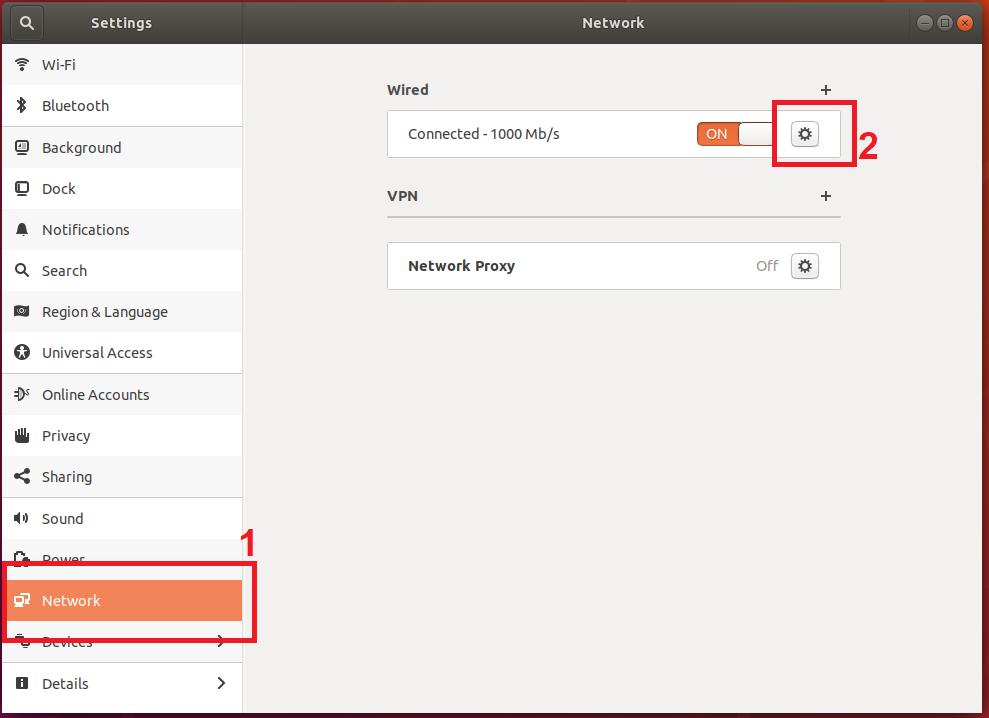Open the Background settings panel
Viewport: 989px width, 718px height.
pos(81,148)
